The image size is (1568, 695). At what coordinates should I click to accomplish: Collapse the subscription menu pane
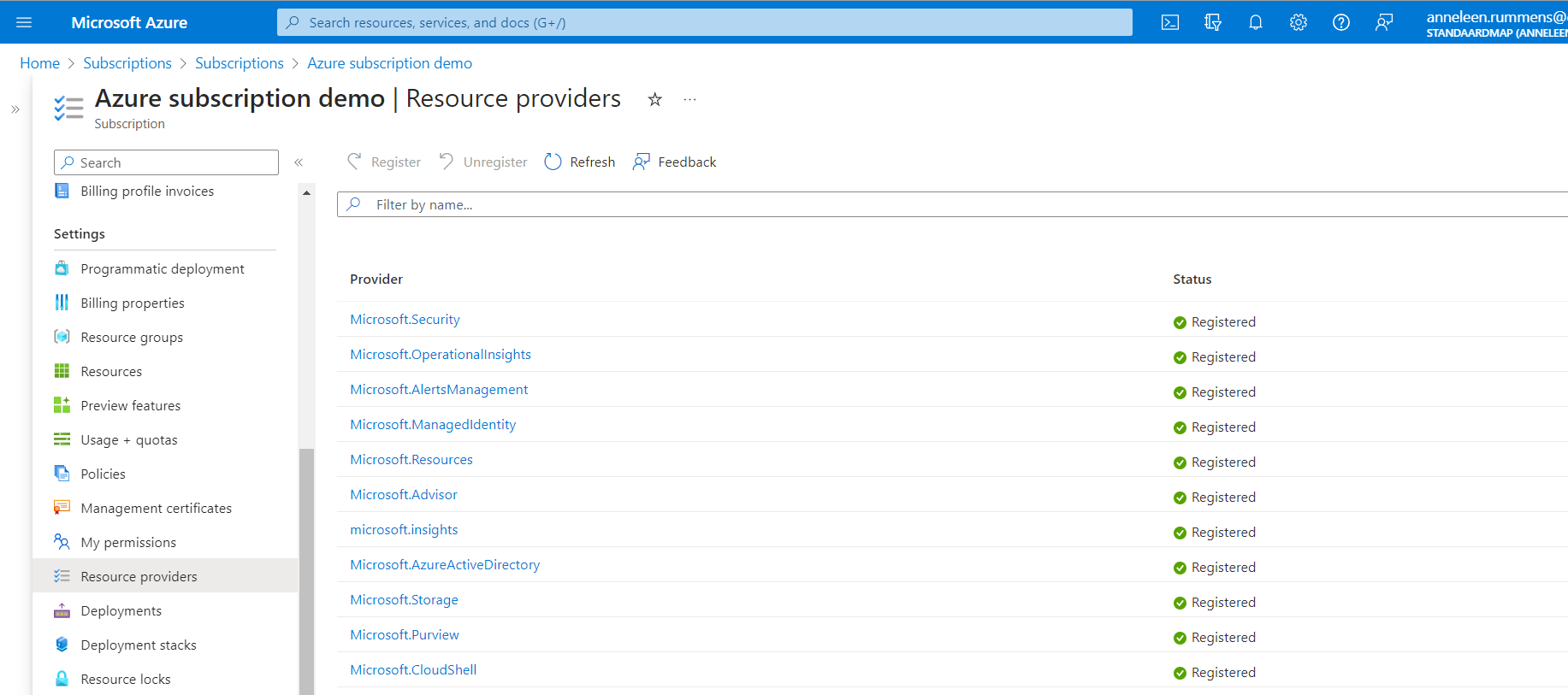click(299, 162)
